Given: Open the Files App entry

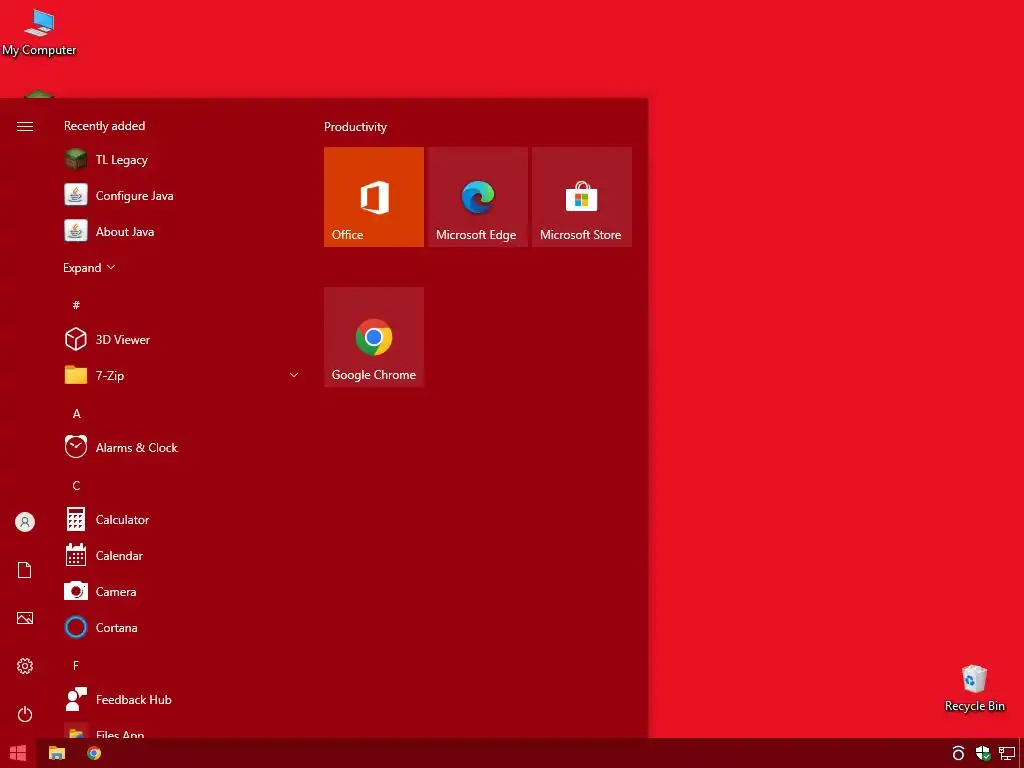Looking at the screenshot, I should click(181, 730).
